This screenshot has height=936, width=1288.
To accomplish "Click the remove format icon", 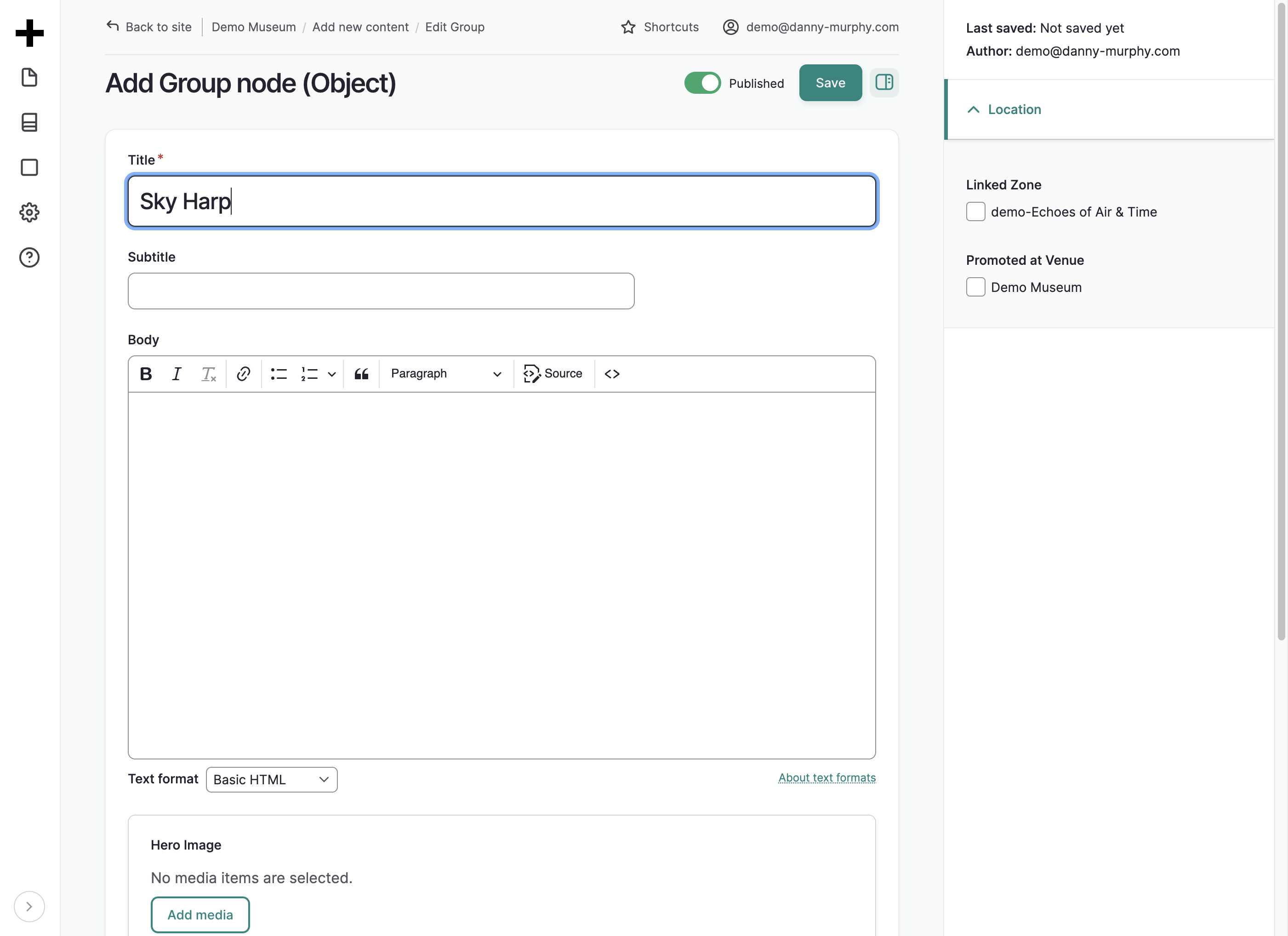I will click(x=208, y=374).
